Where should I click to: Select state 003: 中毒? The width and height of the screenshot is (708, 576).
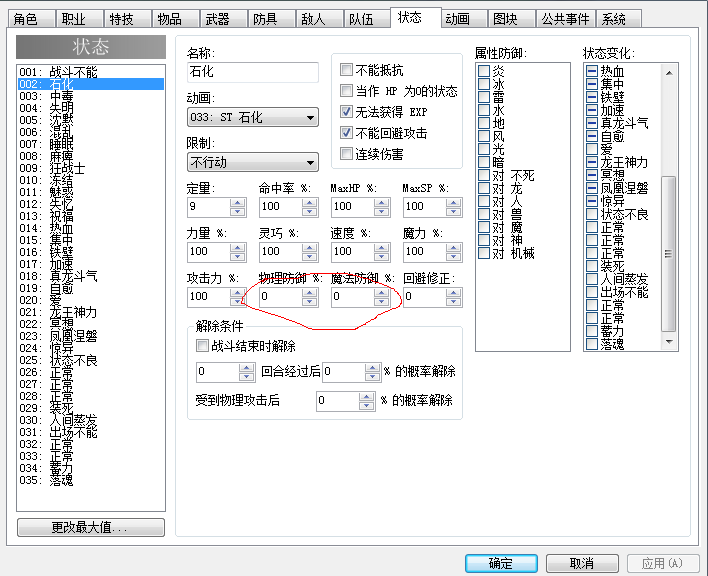(x=91, y=96)
